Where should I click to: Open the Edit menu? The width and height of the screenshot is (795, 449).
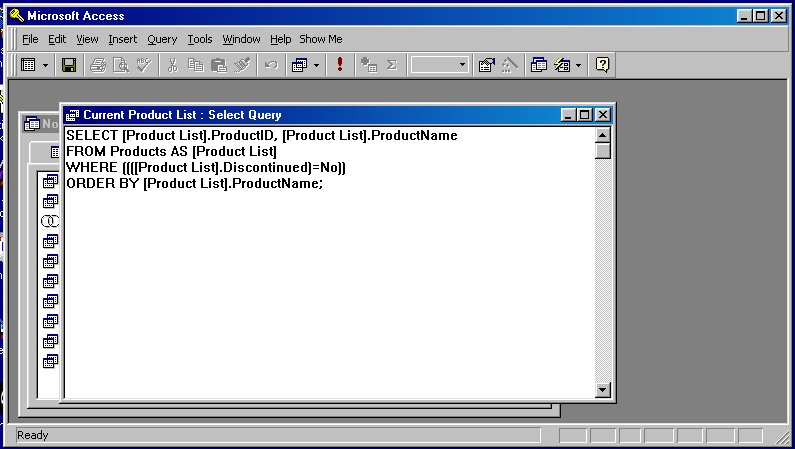(x=57, y=39)
